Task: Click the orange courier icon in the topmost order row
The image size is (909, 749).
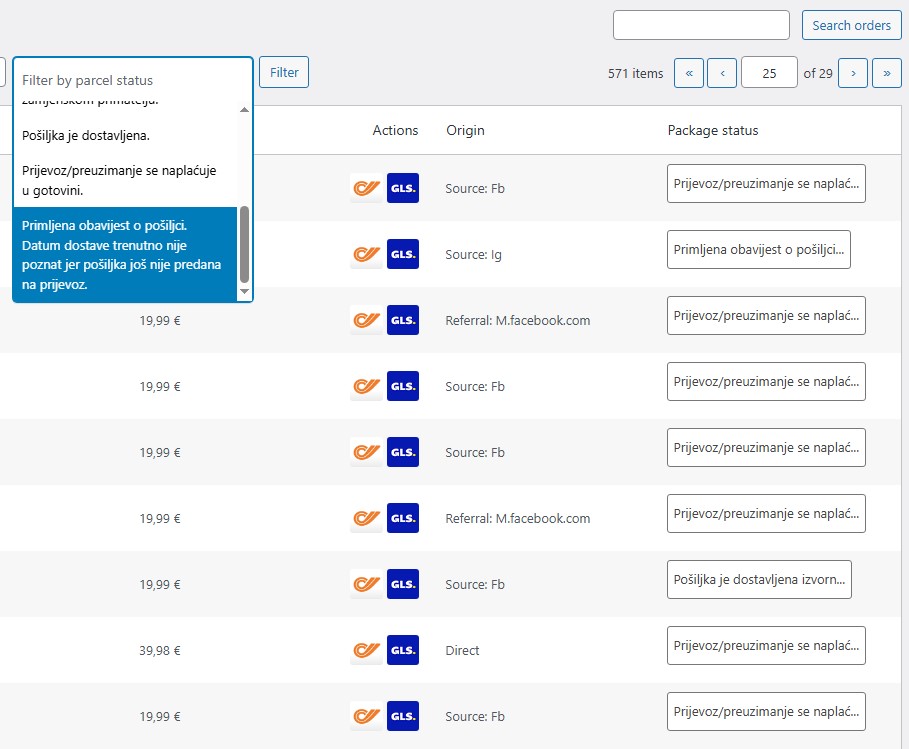Action: tap(367, 188)
